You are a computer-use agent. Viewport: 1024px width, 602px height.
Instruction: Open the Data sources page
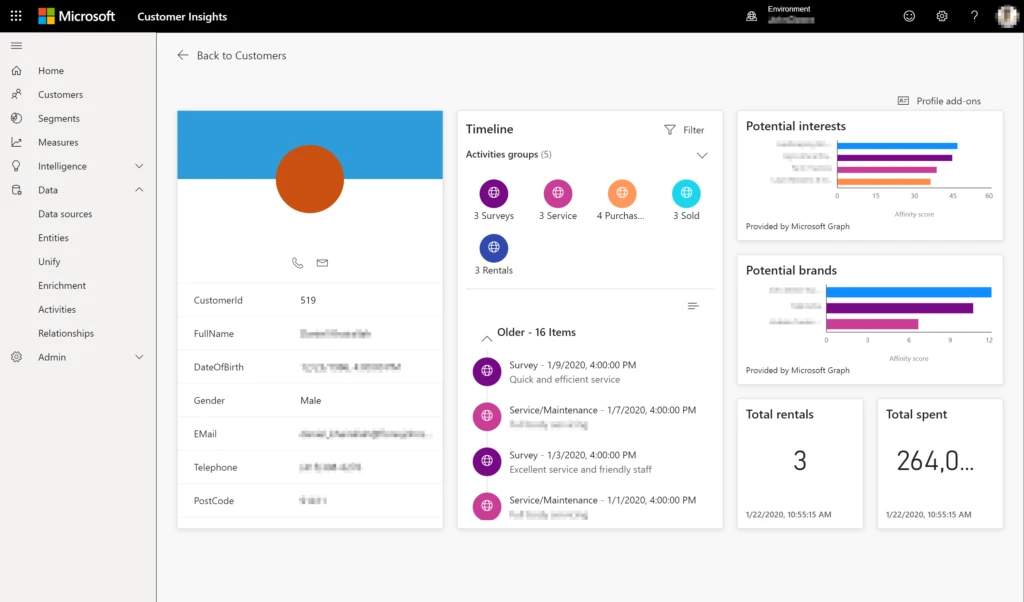(x=66, y=213)
